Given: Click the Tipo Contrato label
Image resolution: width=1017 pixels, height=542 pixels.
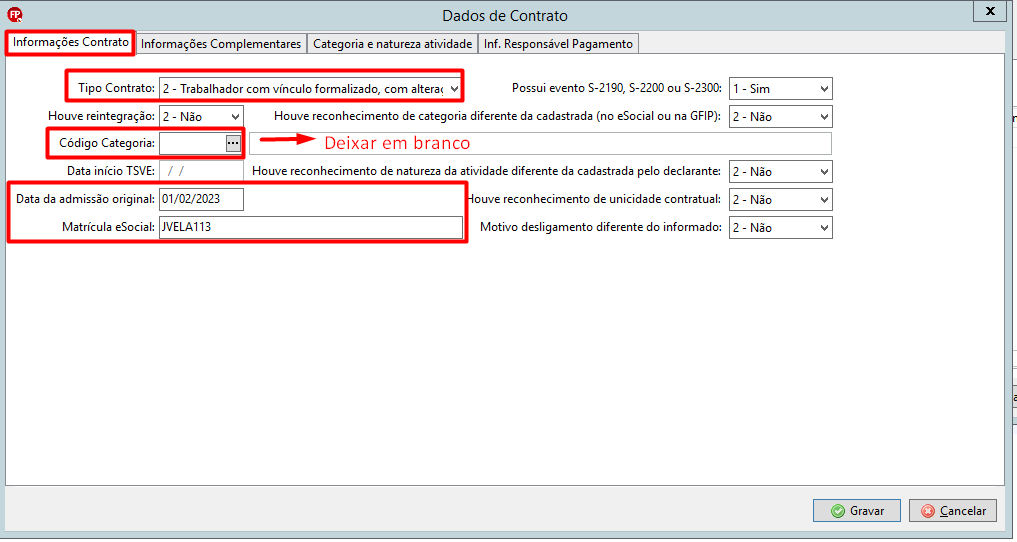Looking at the screenshot, I should pyautogui.click(x=116, y=89).
